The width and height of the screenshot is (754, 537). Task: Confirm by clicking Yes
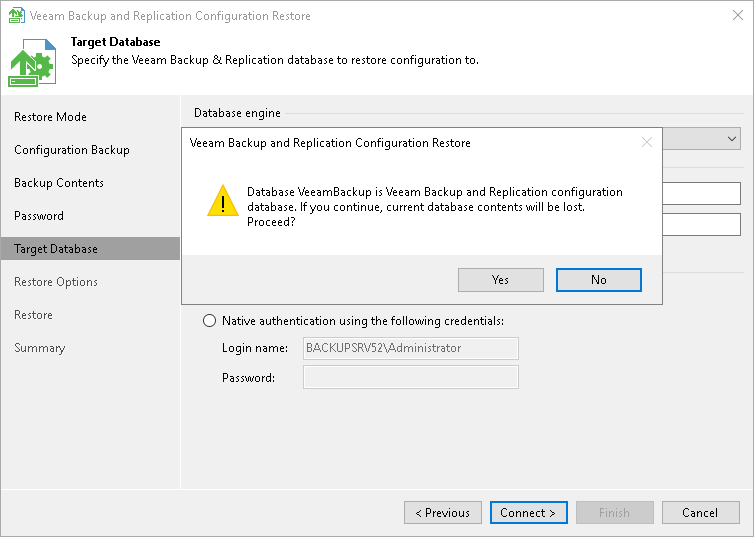click(x=501, y=280)
